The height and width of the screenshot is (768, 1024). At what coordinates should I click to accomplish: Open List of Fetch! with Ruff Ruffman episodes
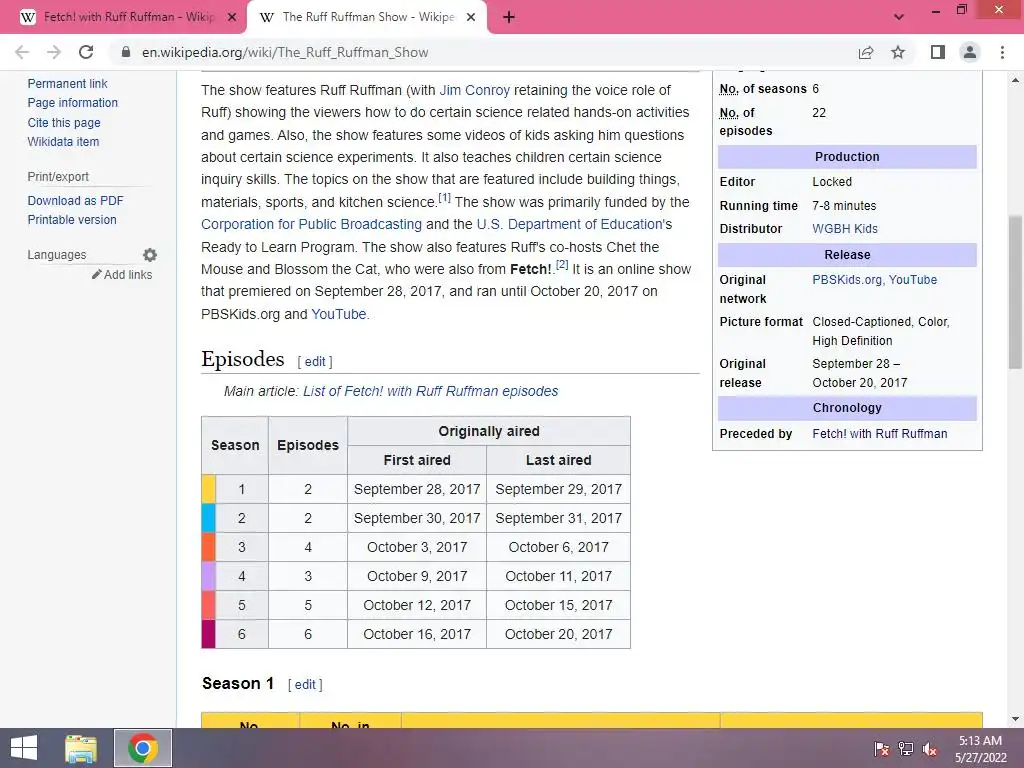[x=430, y=391]
